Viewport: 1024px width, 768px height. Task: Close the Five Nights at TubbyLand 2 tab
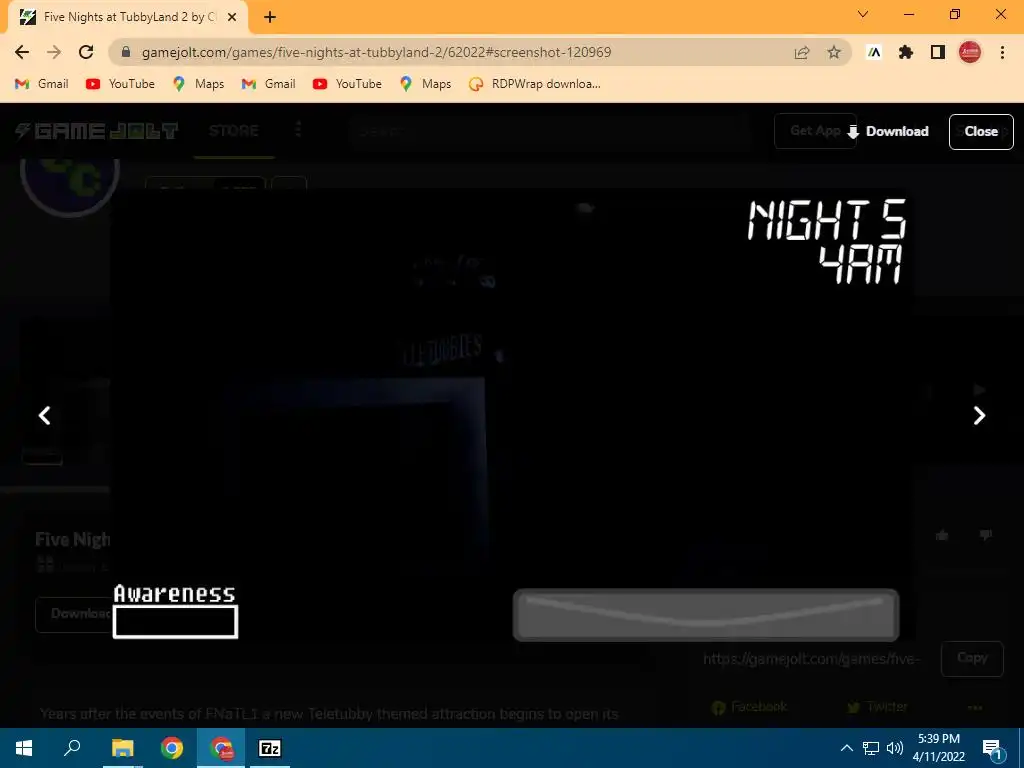pos(232,17)
